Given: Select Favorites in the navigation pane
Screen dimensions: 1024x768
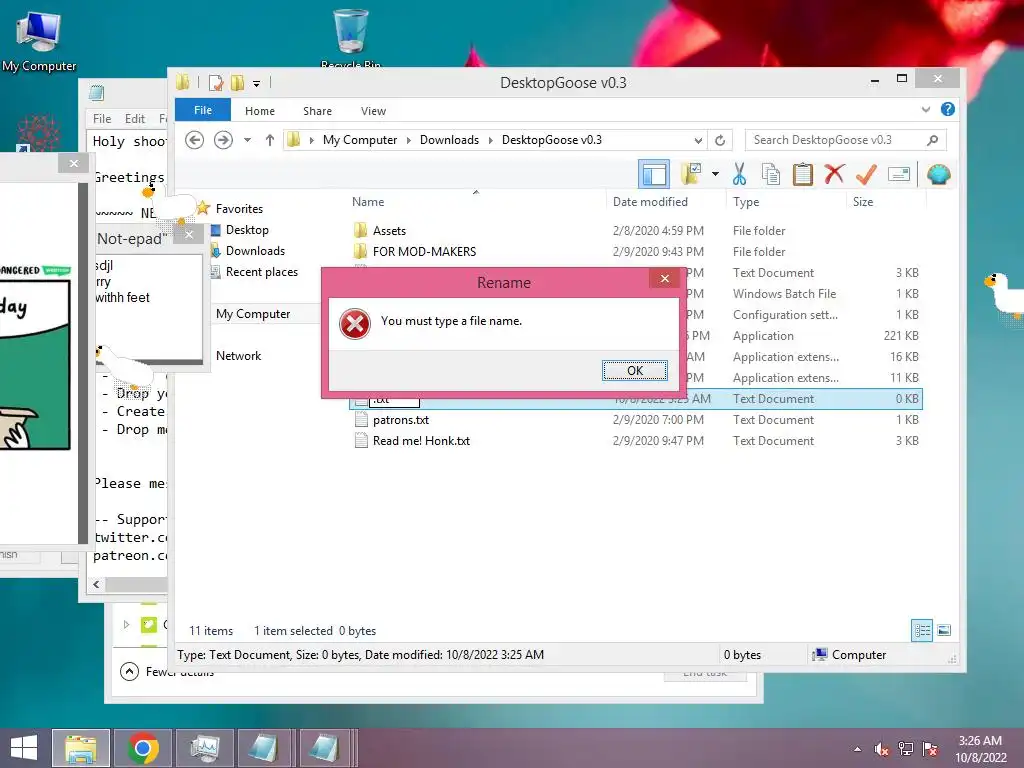Looking at the screenshot, I should [239, 208].
